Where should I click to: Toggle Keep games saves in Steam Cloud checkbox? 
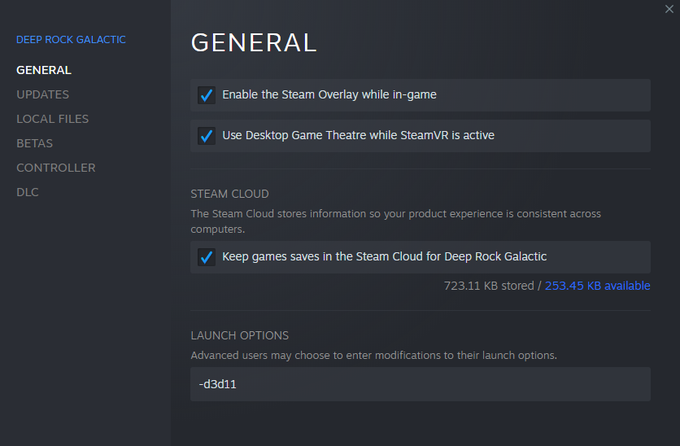(x=206, y=257)
